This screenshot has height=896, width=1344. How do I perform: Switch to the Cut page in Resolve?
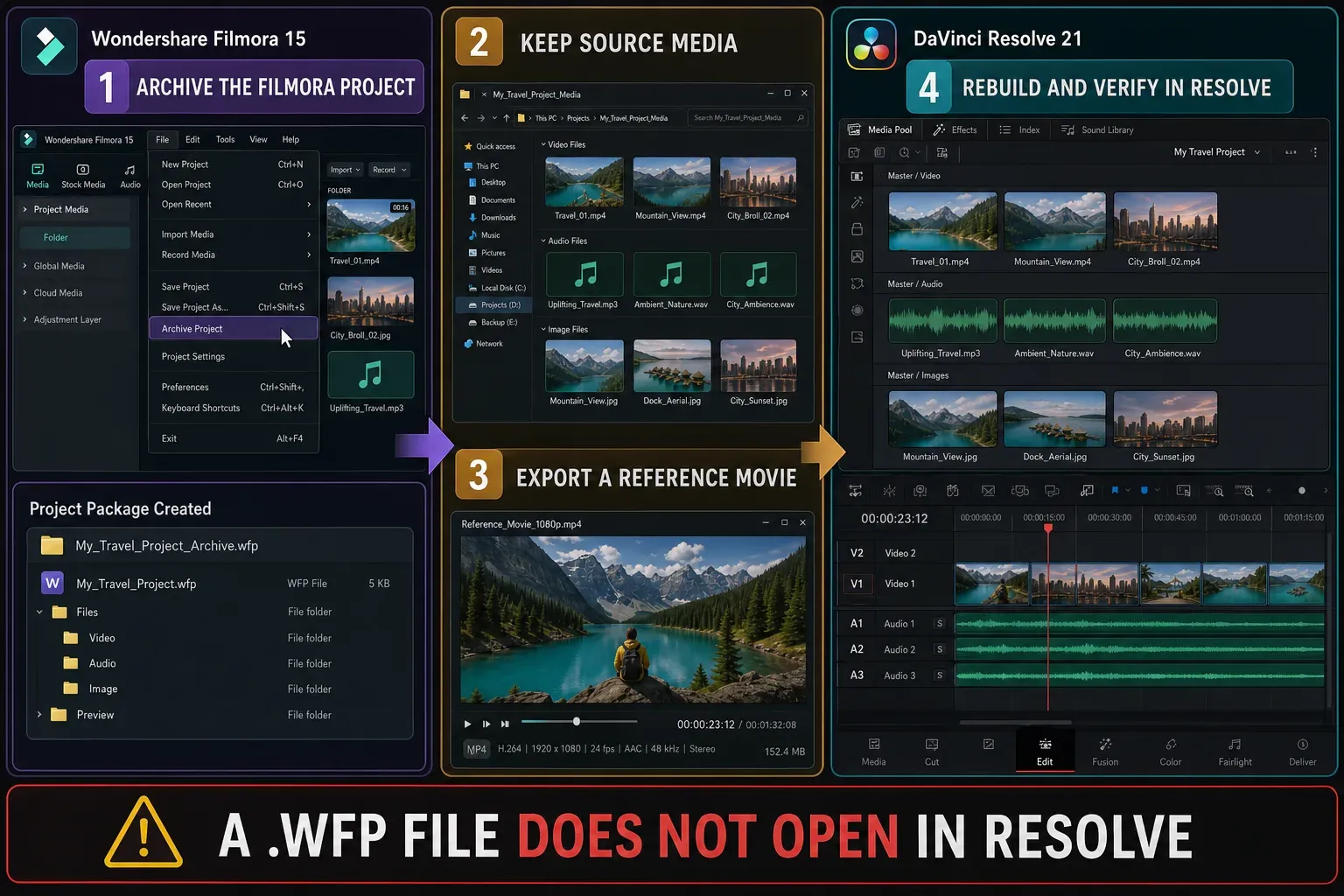932,752
